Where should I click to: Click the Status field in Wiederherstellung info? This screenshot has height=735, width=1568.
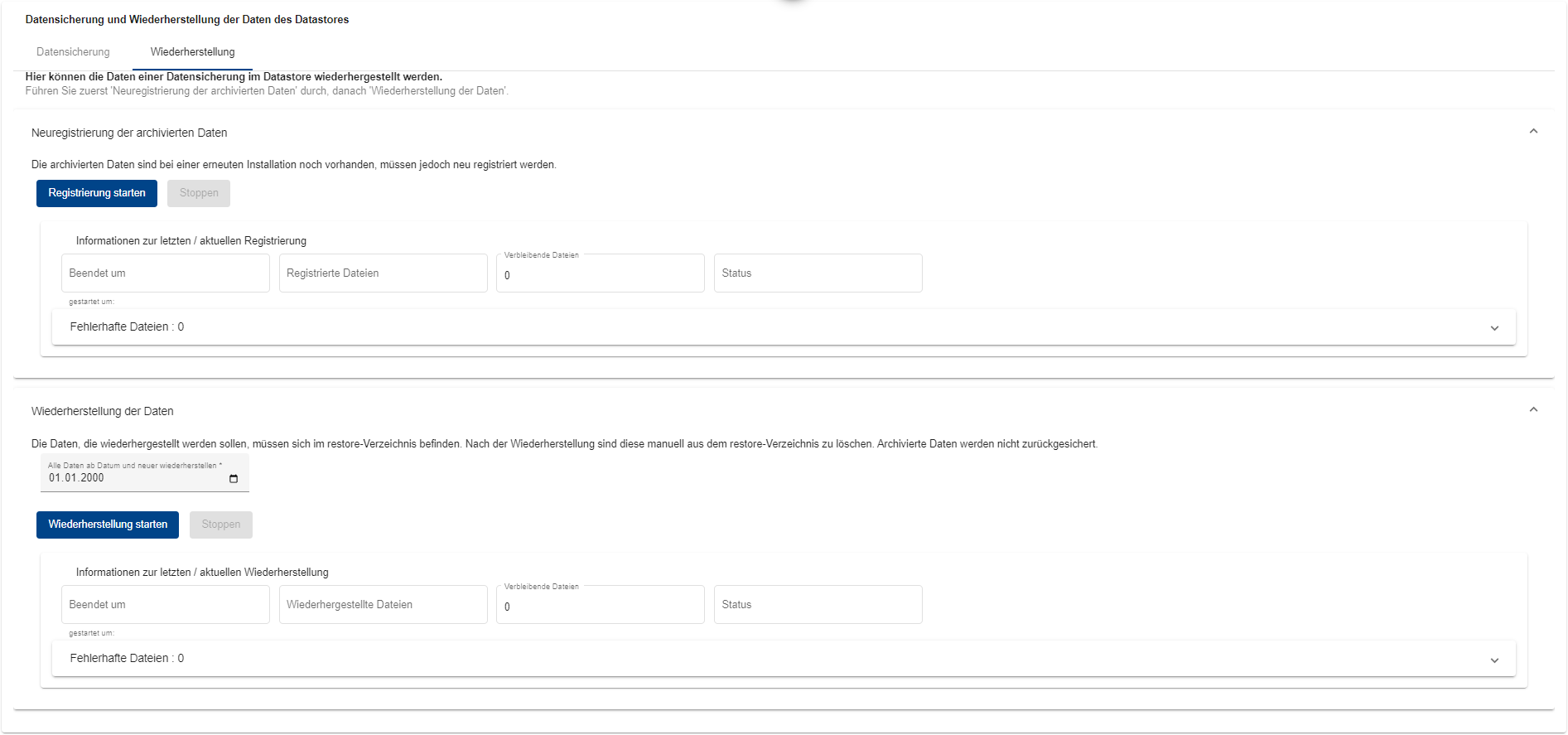click(x=818, y=605)
